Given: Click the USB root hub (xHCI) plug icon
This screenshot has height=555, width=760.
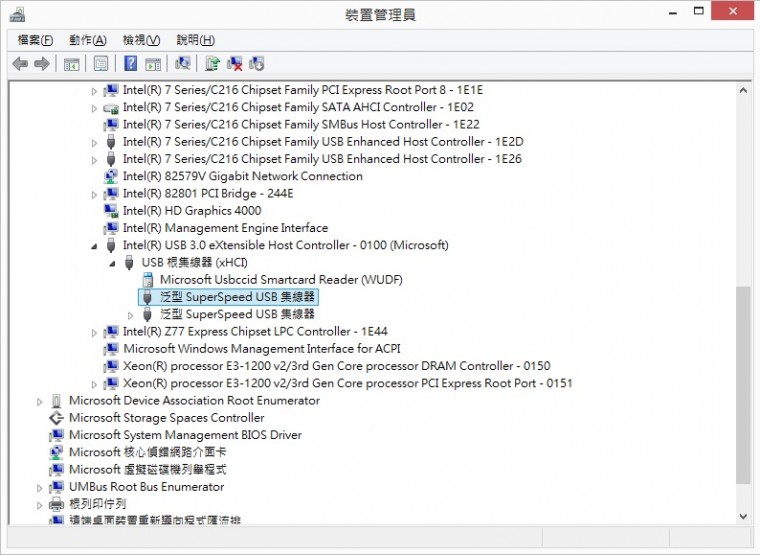Looking at the screenshot, I should click(129, 263).
